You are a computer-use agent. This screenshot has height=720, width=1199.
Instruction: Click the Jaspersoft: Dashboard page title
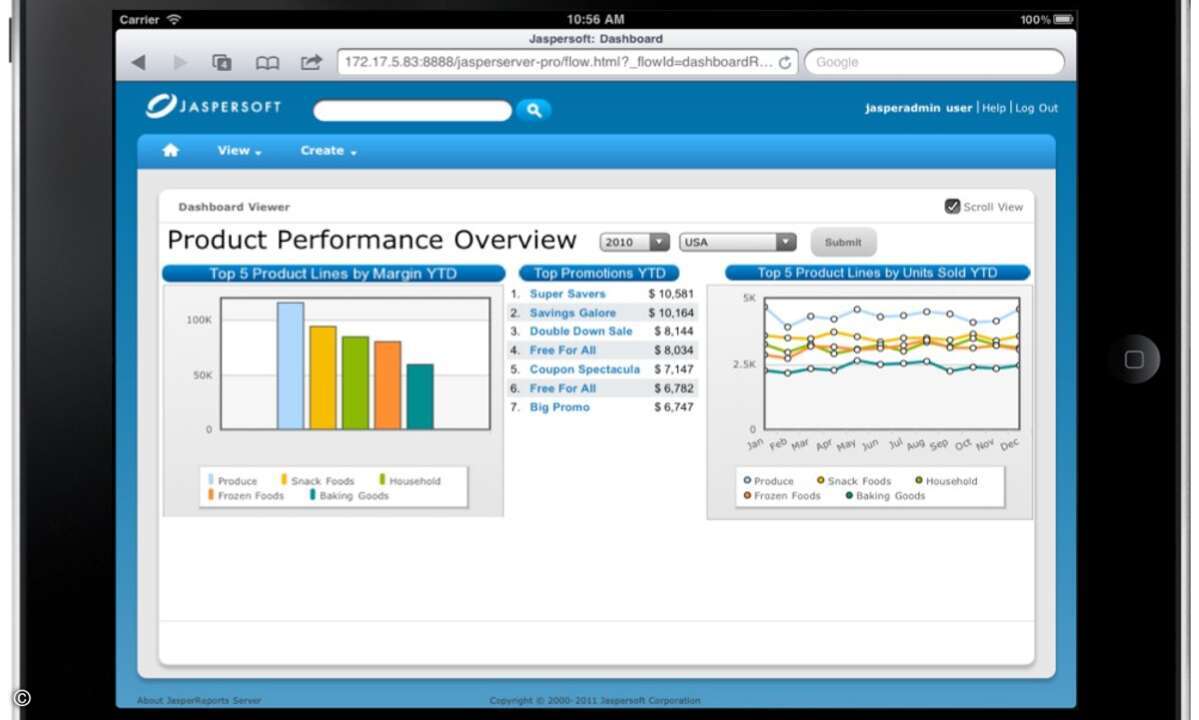596,38
